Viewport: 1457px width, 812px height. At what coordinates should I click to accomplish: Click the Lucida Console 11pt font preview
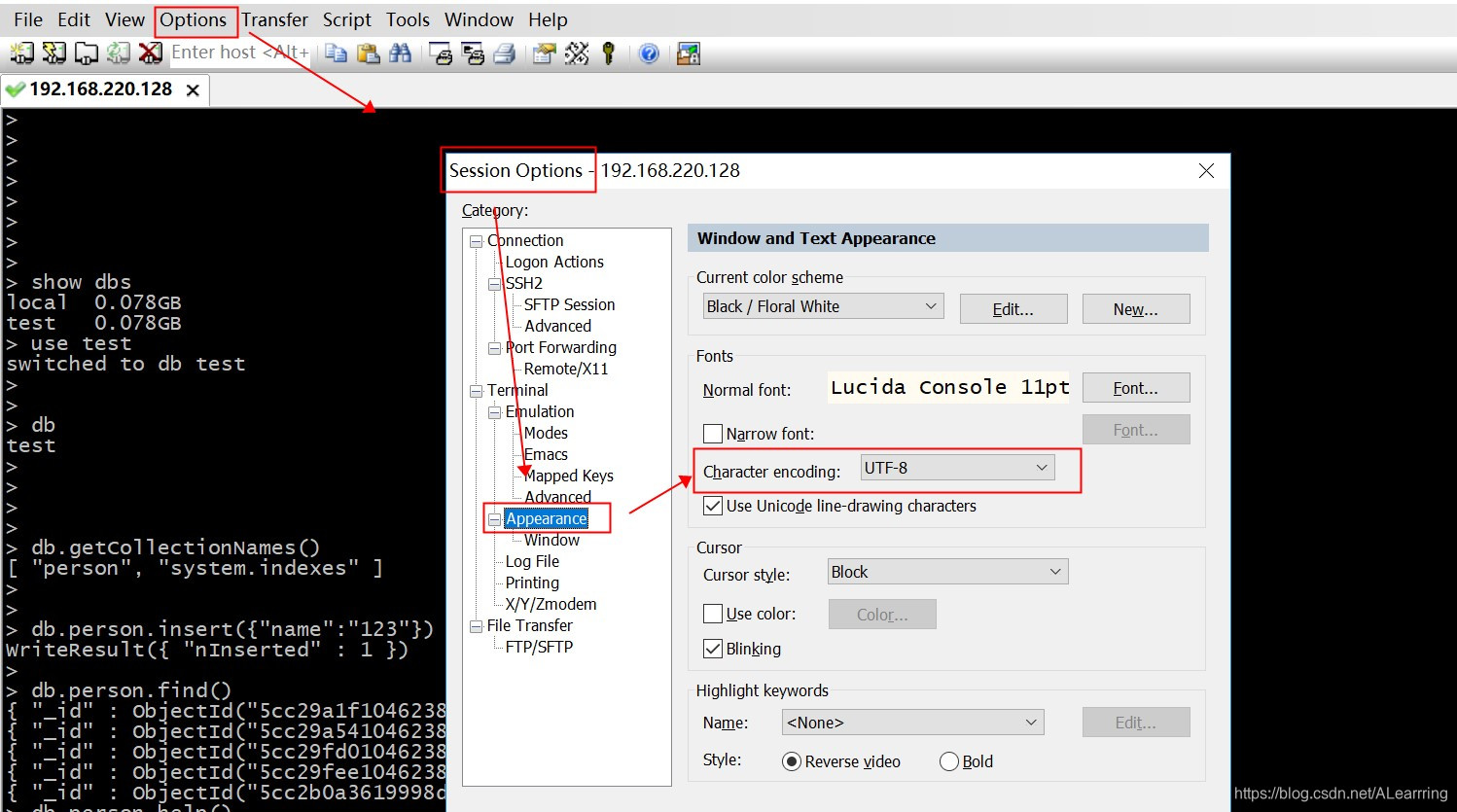[x=949, y=387]
